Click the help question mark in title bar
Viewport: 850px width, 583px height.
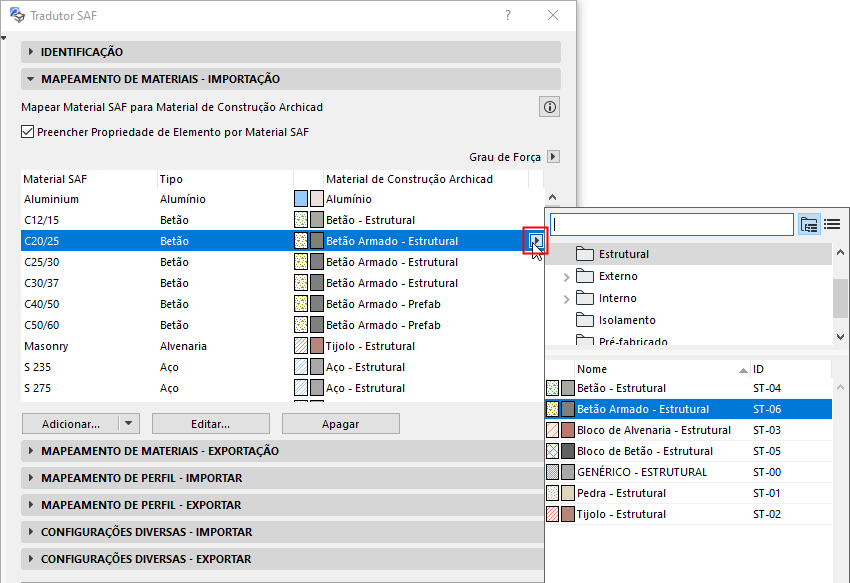pos(507,15)
